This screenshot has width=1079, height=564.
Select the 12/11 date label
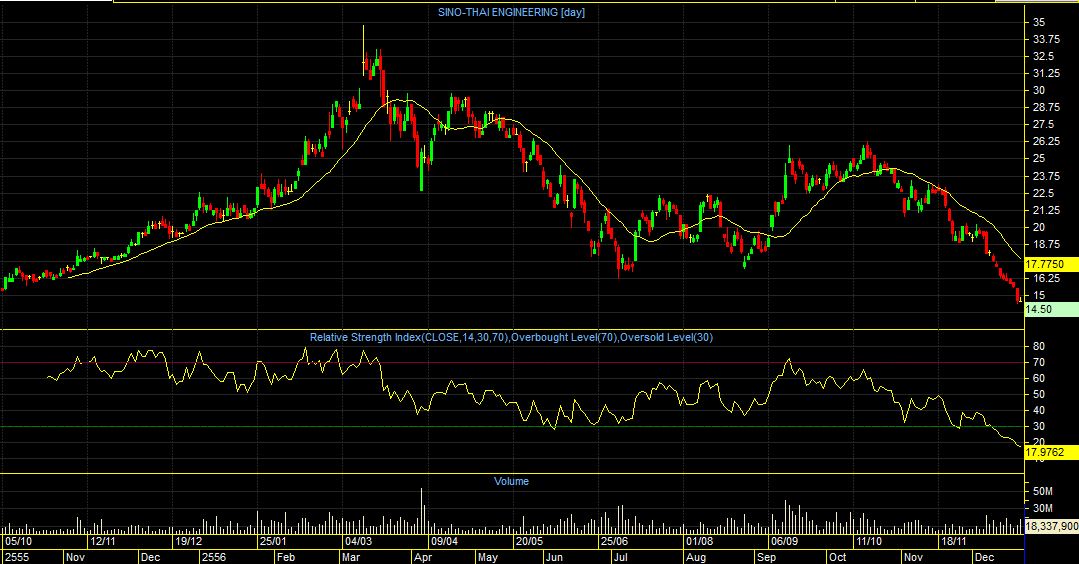[103, 542]
